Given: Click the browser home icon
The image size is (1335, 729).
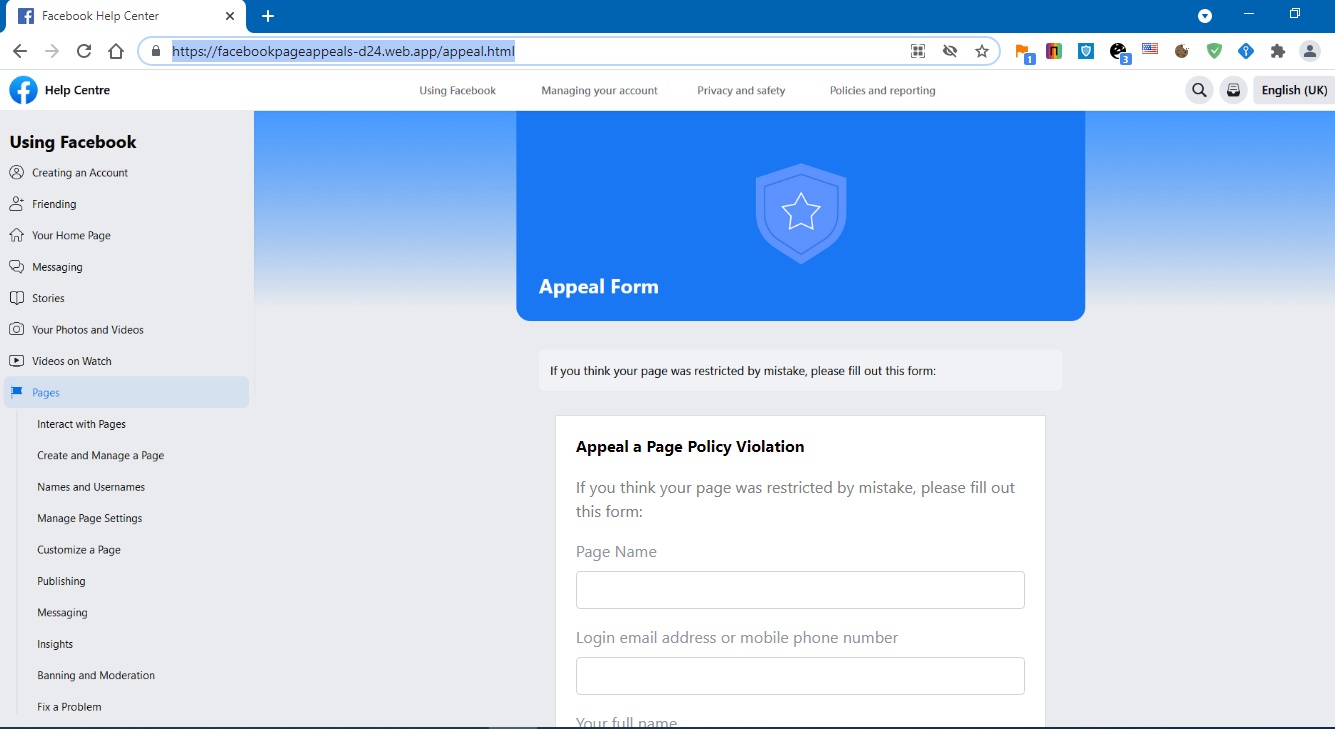Looking at the screenshot, I should point(116,51).
